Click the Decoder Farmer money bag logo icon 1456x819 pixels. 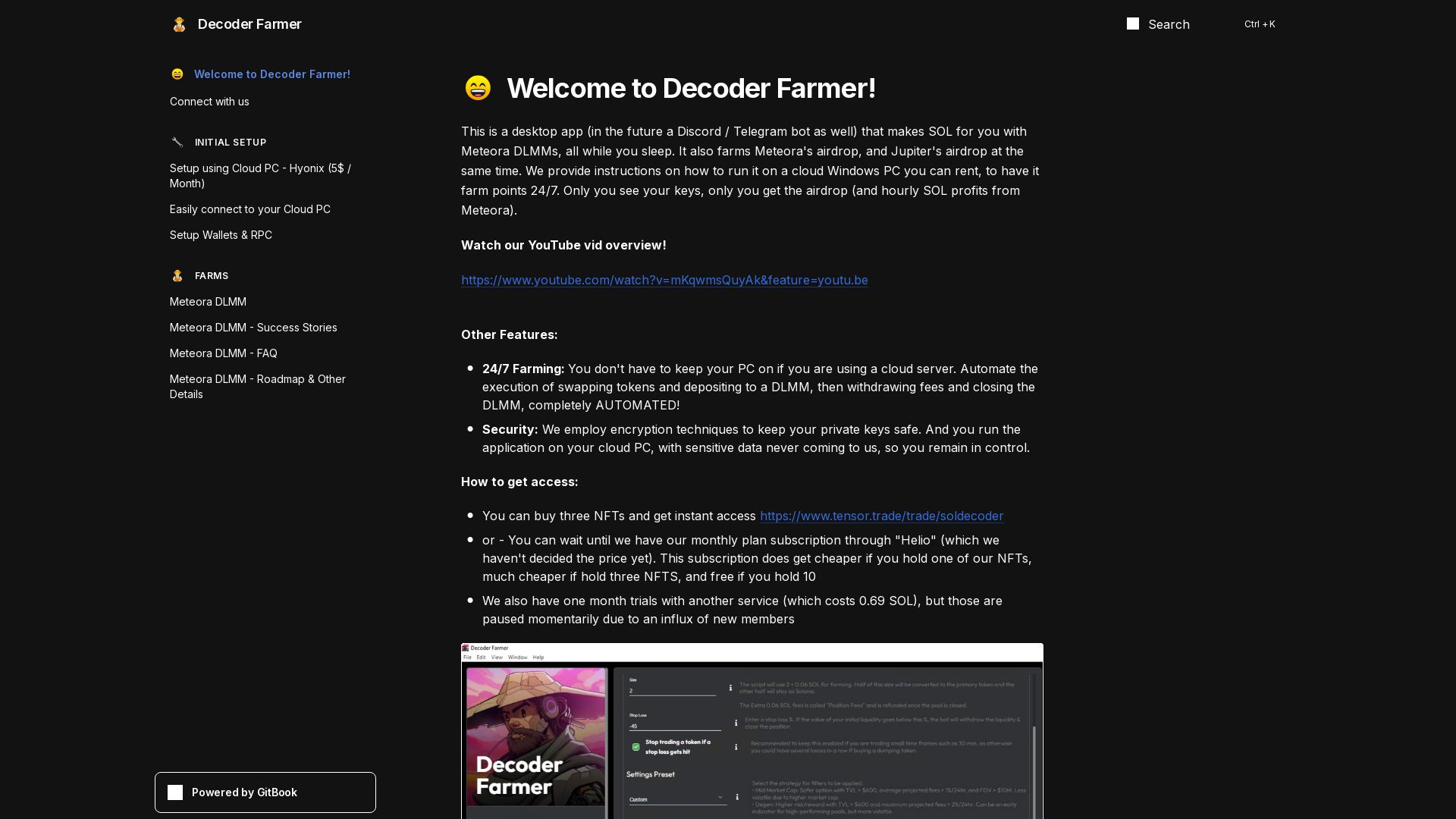(179, 24)
